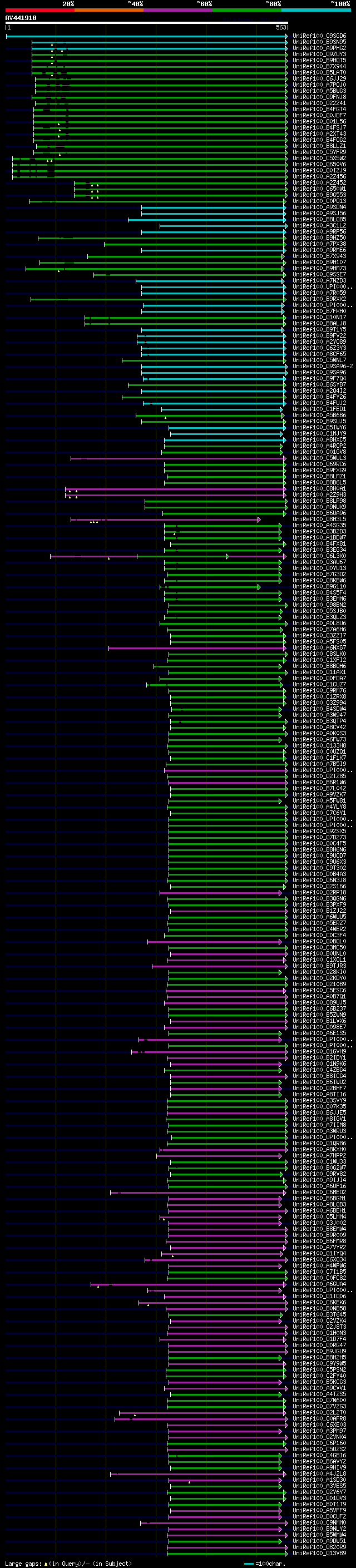This screenshot has height=1568, width=356.
Task: Click UniRef100_A7NZD3 label
Action: point(319,281)
